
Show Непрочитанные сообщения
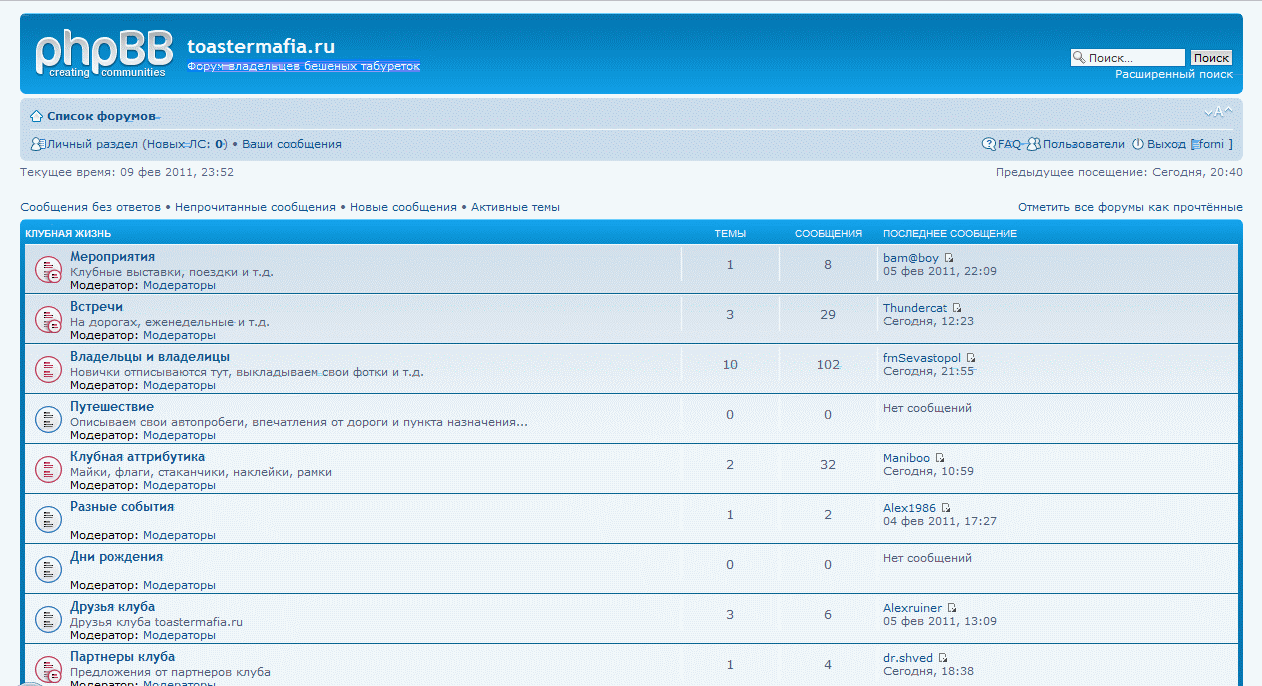pos(255,207)
